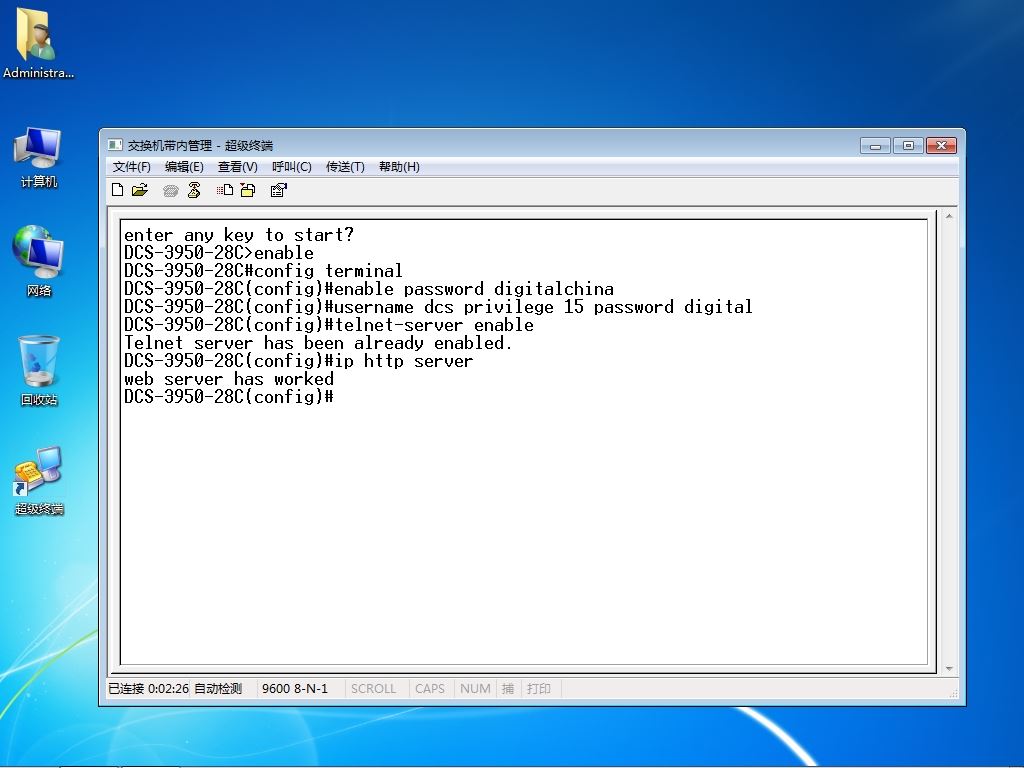Open the 呼叫(C) menu
The height and width of the screenshot is (768, 1024).
tap(291, 167)
